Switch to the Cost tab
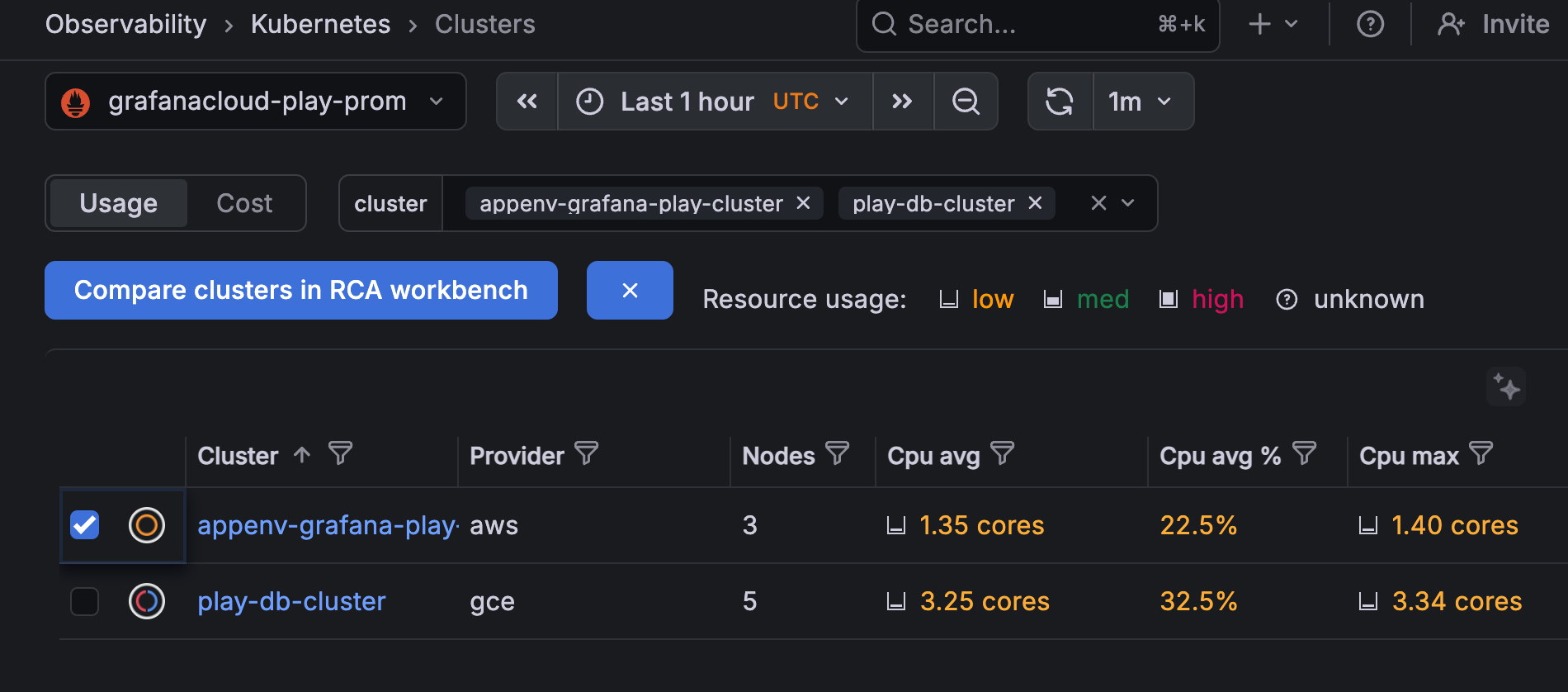 tap(244, 203)
